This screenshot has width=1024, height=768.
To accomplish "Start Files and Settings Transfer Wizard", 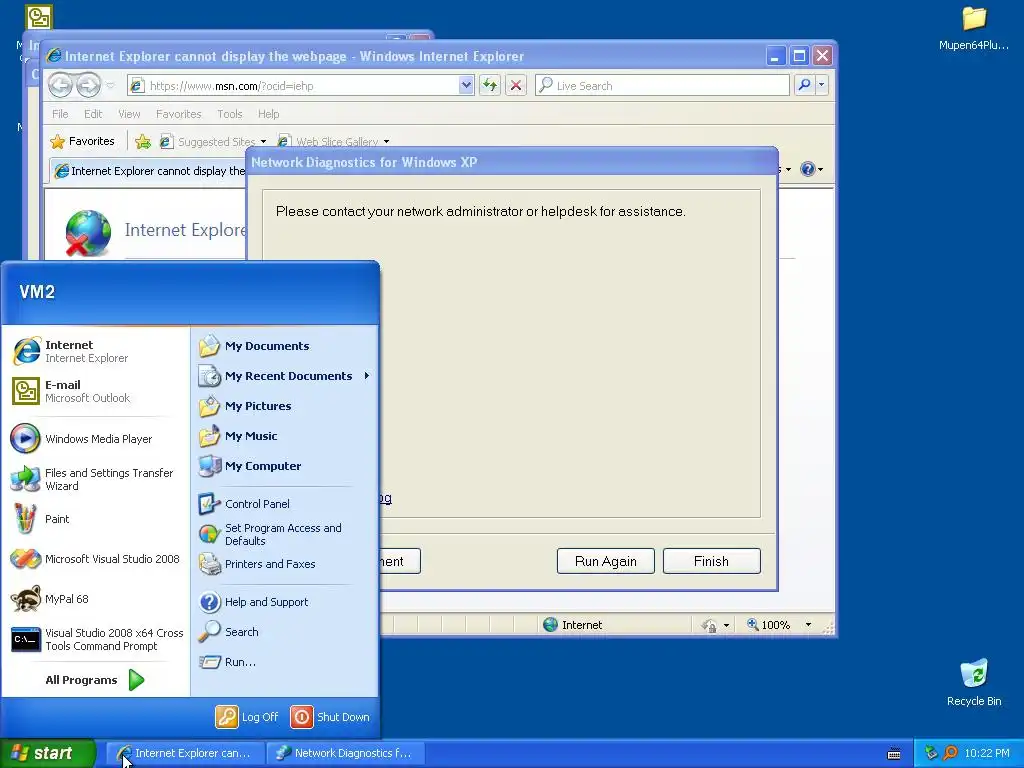I will tap(95, 479).
